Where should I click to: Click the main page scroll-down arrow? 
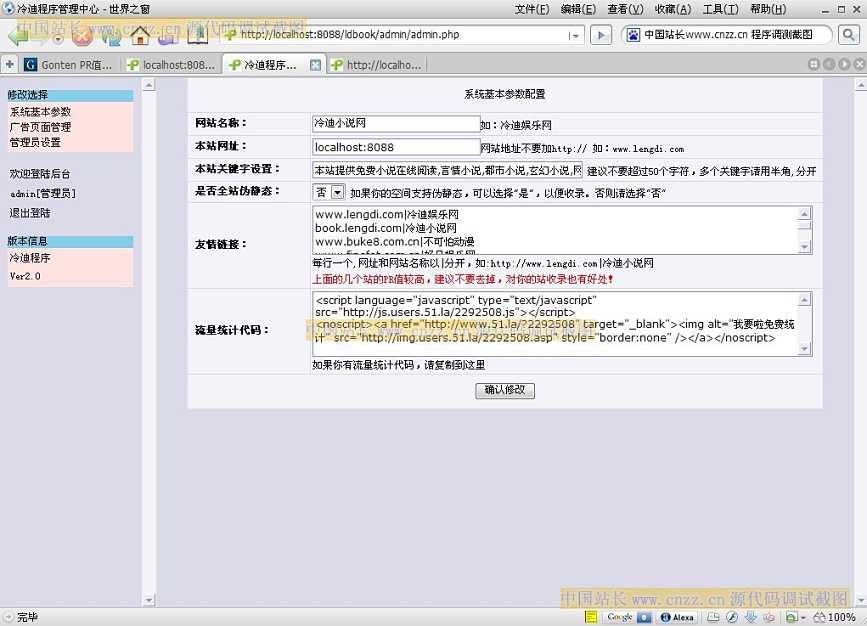tap(860, 600)
